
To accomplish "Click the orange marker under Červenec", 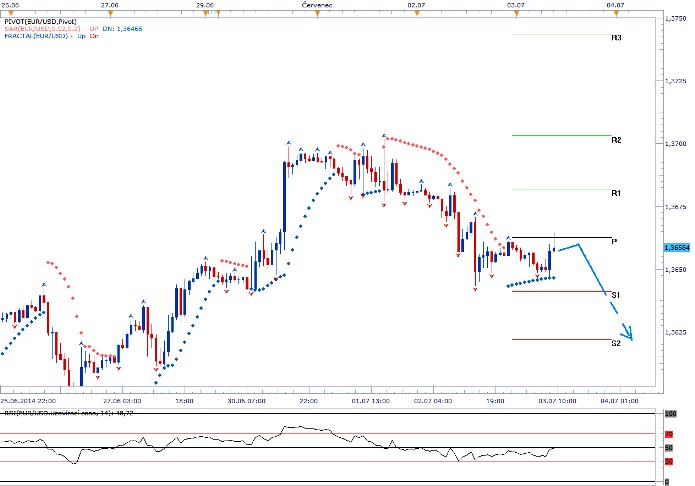I will tap(317, 13).
